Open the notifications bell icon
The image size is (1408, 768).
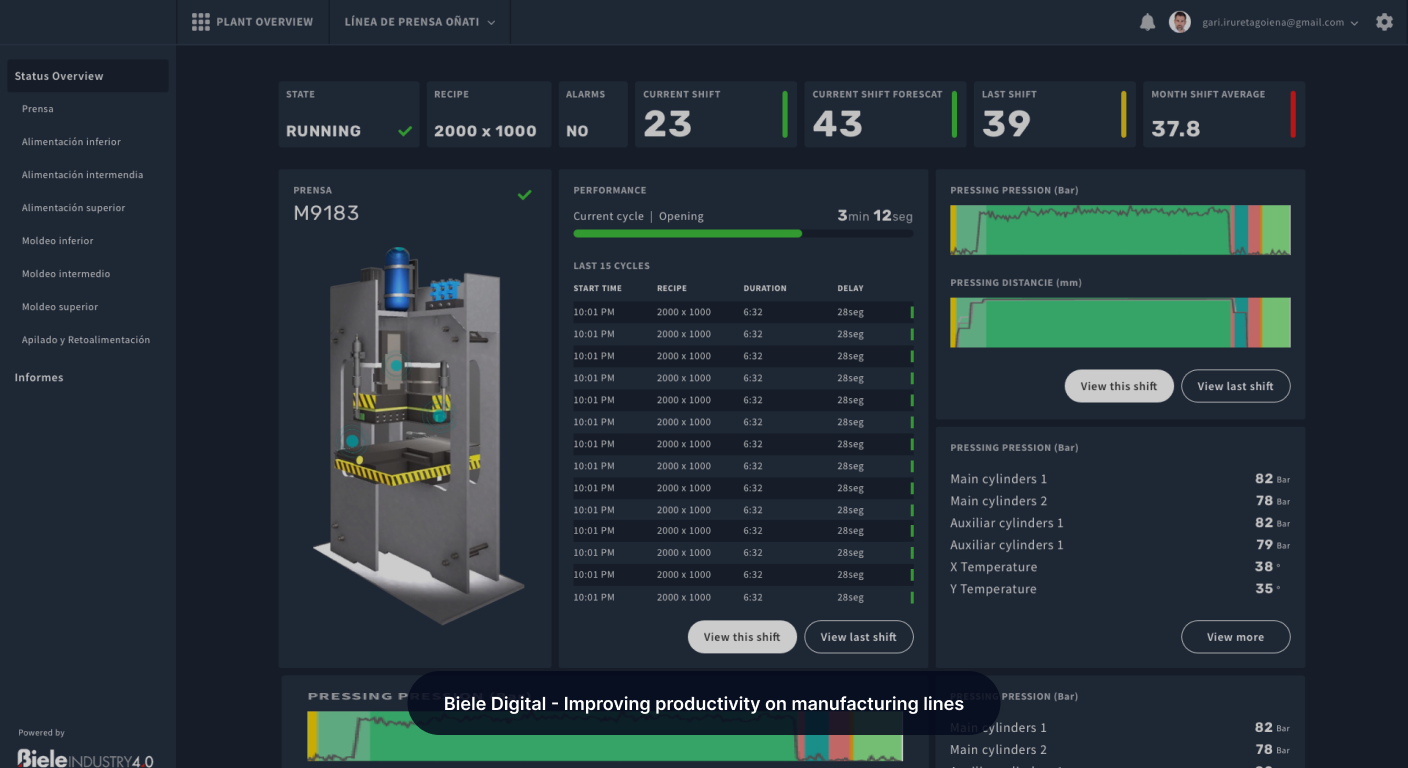1147,22
